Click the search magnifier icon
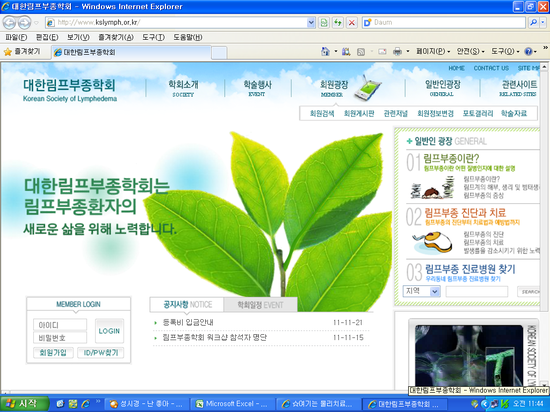This screenshot has height=412, width=550. tap(533, 22)
